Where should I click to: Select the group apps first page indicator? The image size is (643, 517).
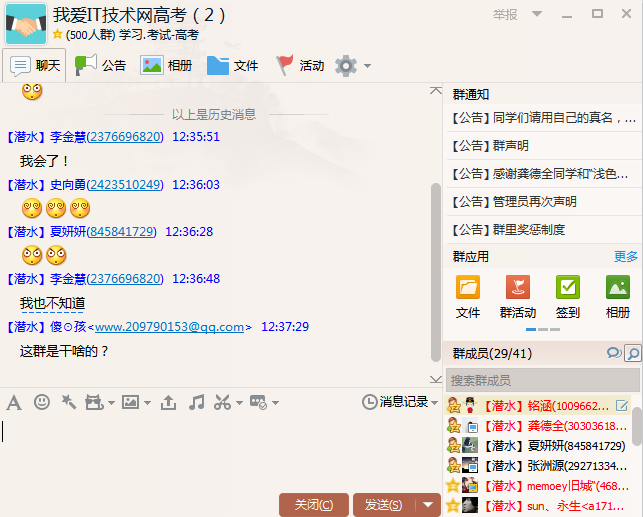pos(531,329)
